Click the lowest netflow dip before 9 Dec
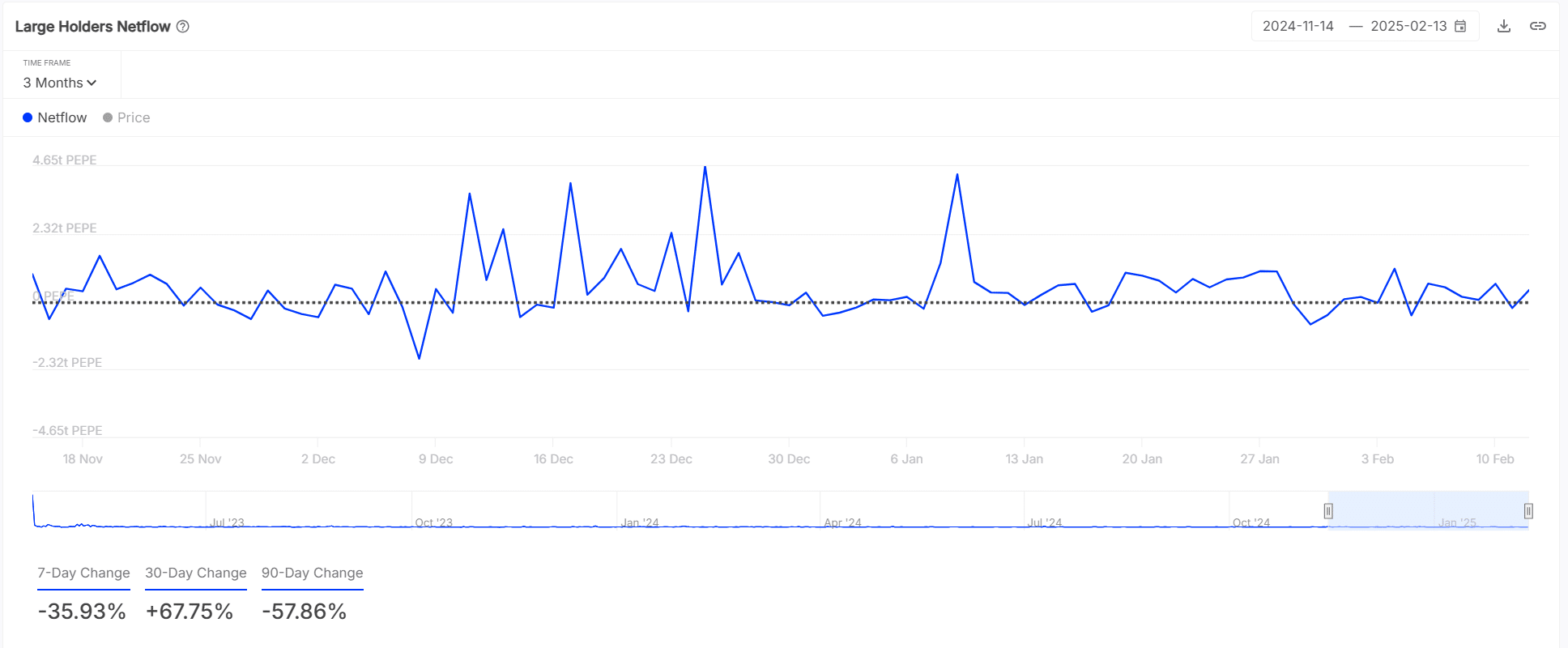This screenshot has height=648, width=1568. click(419, 358)
